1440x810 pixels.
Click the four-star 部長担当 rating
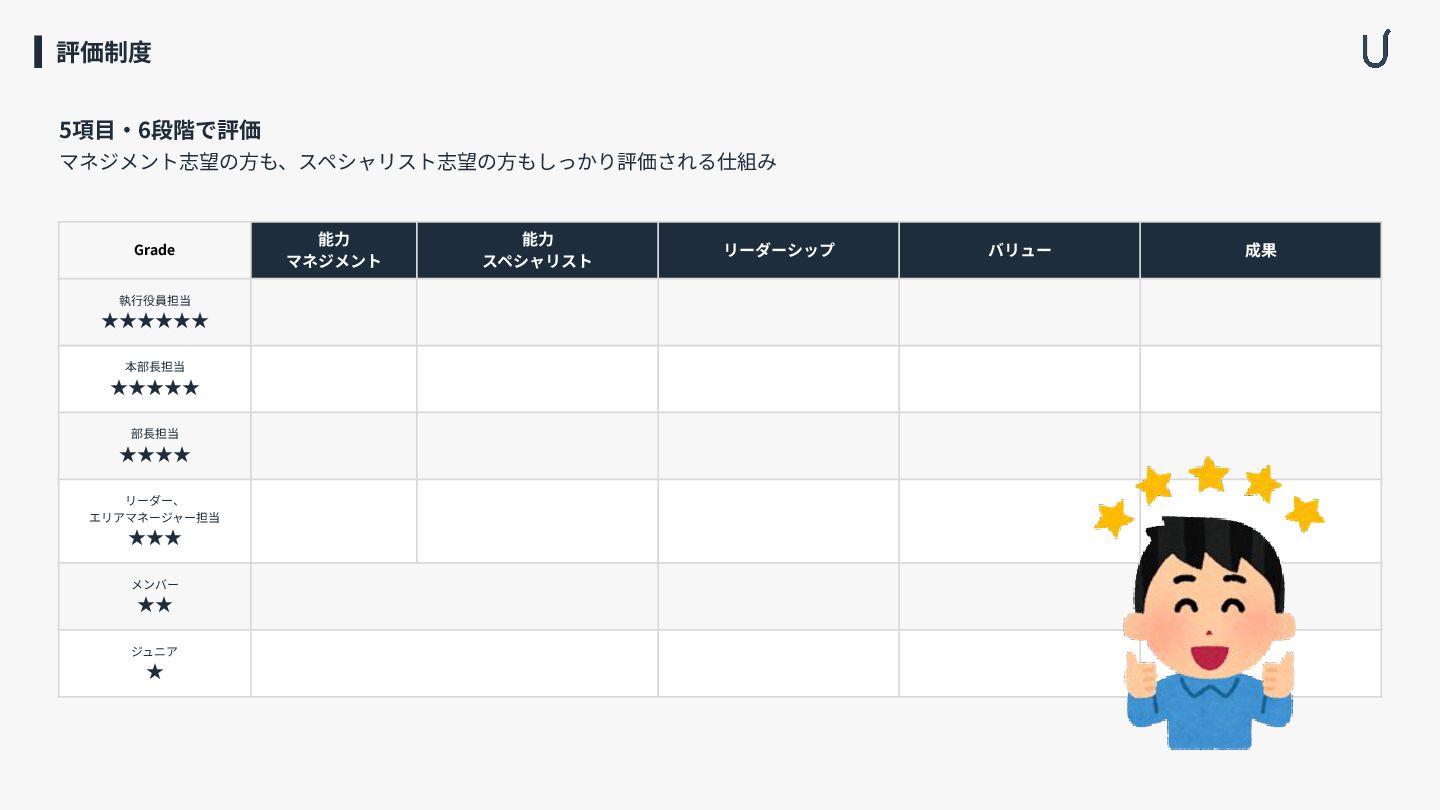tap(155, 455)
